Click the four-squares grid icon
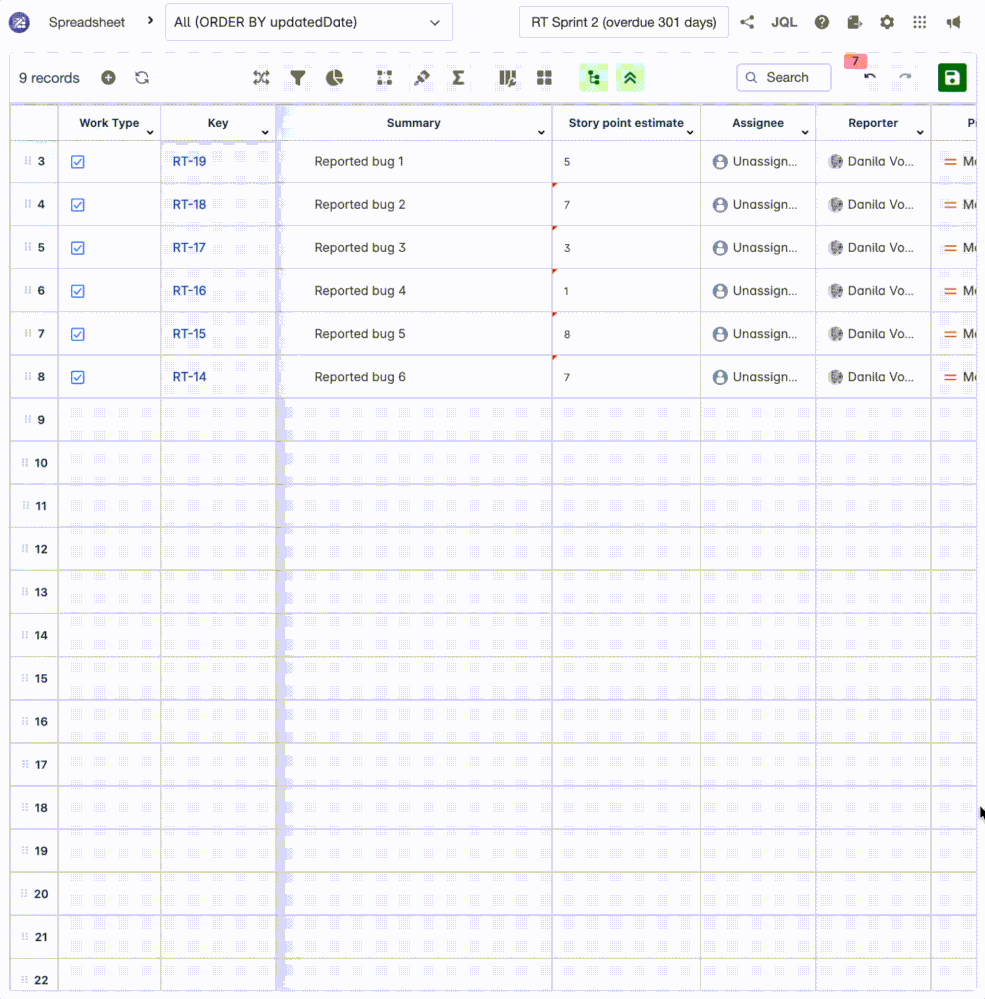Screen dimensions: 985x999 pyautogui.click(x=544, y=78)
